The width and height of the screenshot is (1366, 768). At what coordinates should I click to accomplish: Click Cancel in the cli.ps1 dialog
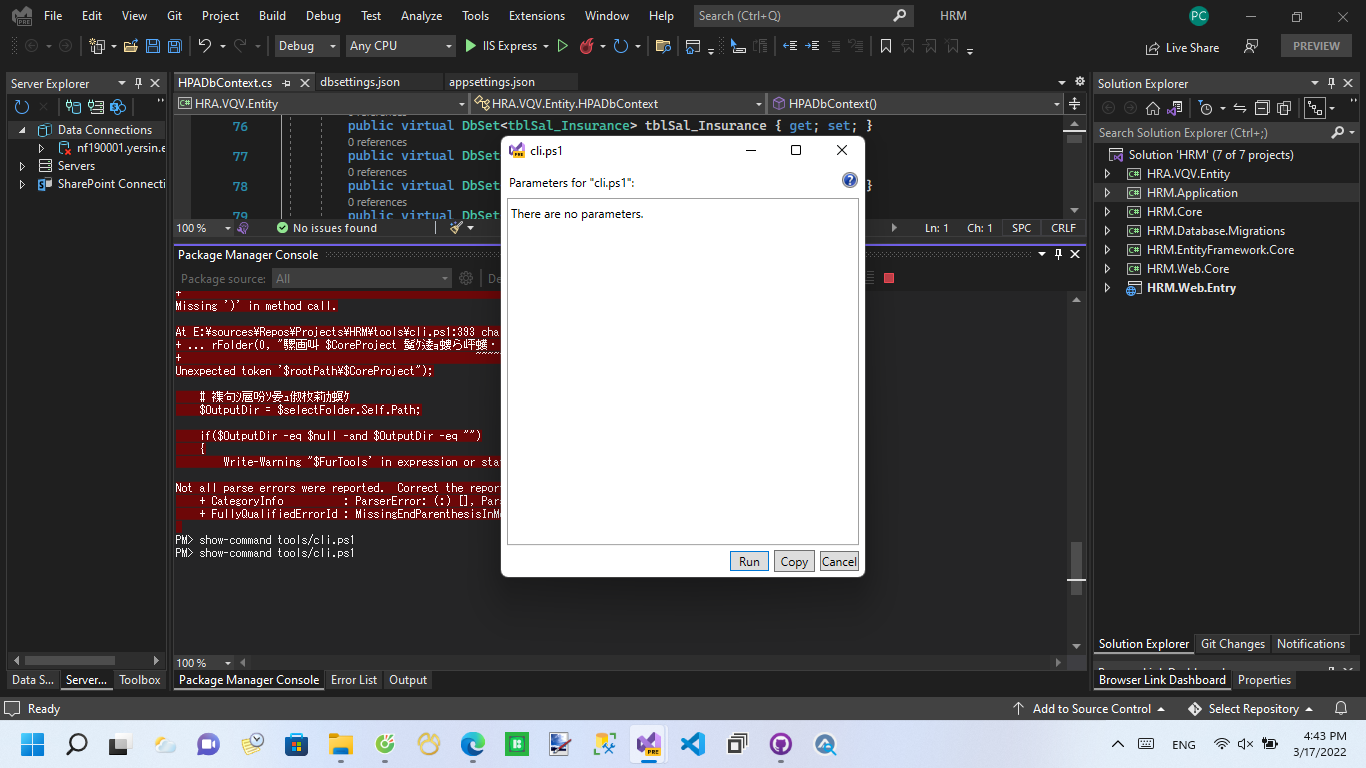click(x=839, y=561)
